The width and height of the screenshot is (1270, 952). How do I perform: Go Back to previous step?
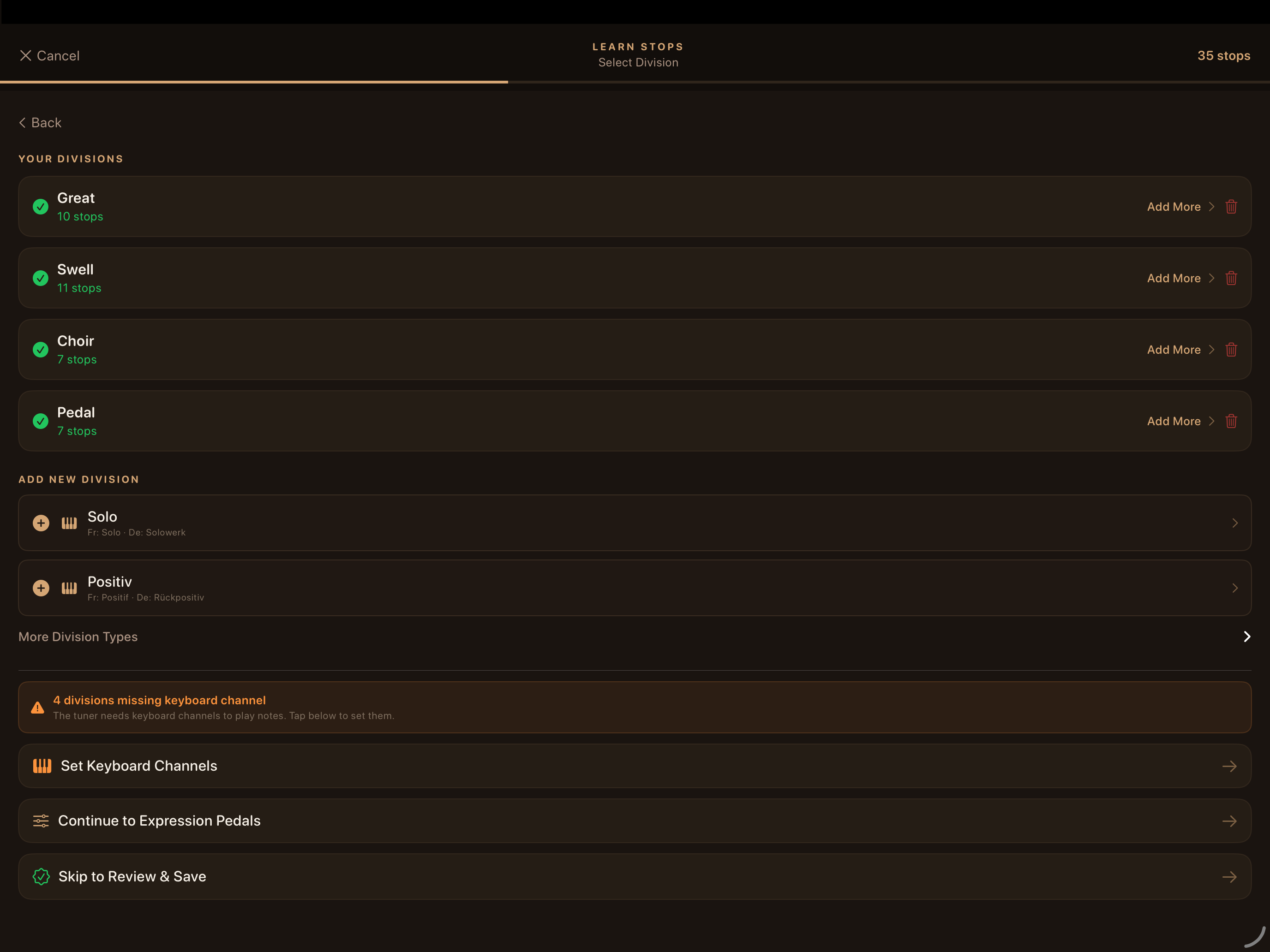[40, 123]
